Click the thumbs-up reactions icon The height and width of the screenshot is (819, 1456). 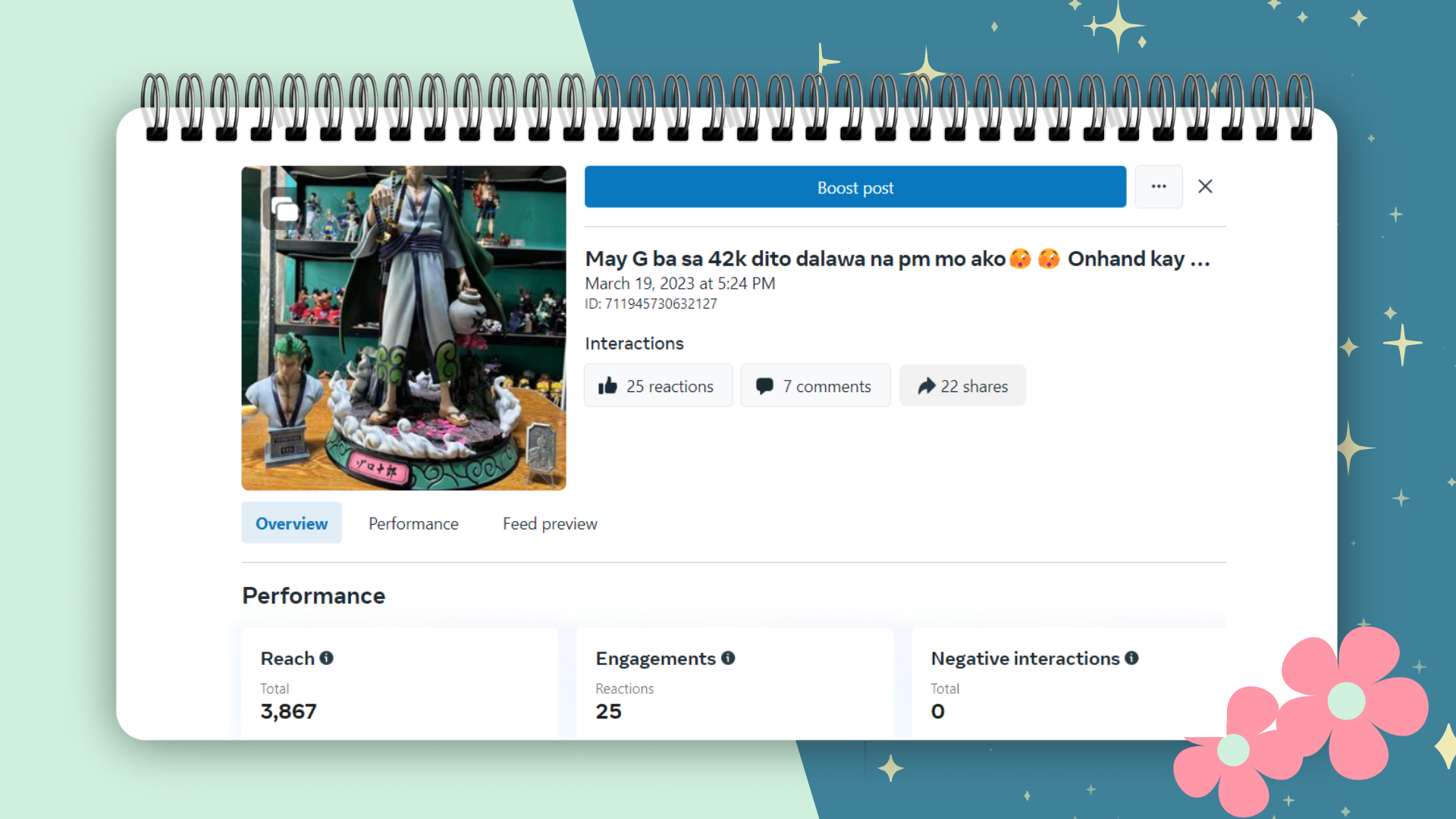[x=607, y=386]
